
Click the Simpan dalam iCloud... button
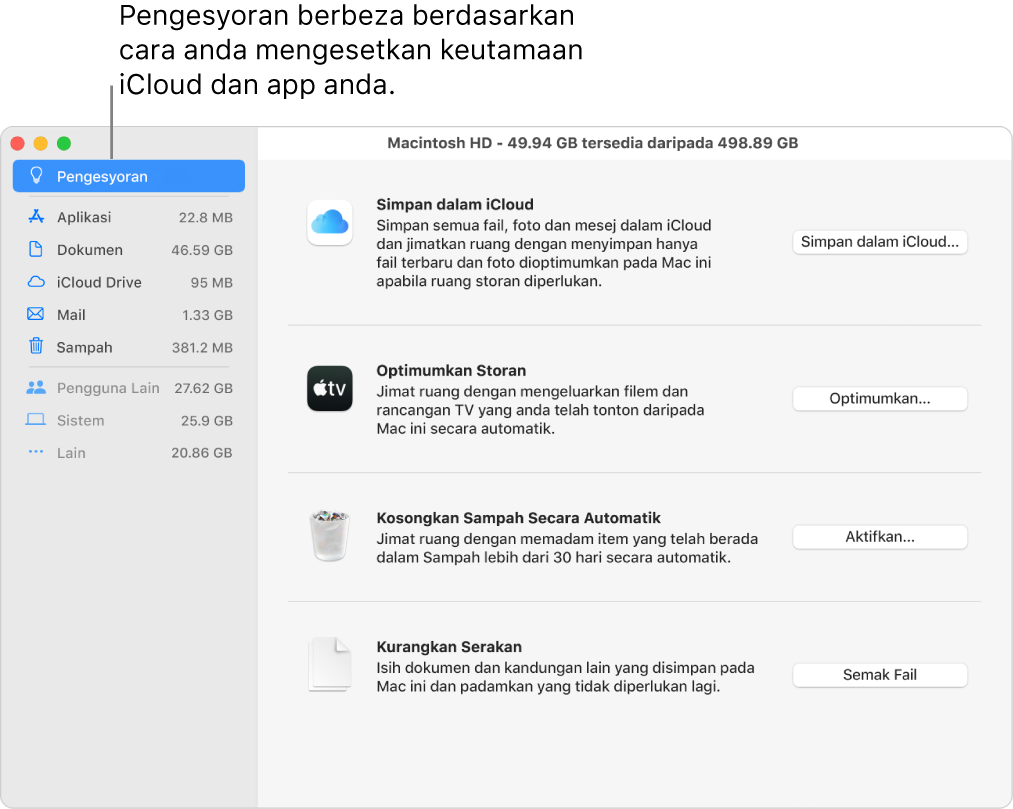[879, 242]
